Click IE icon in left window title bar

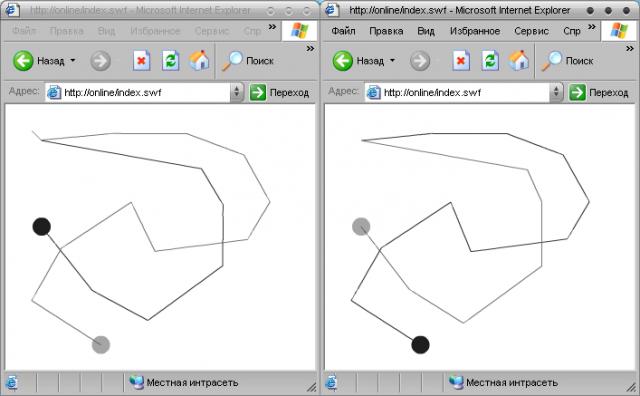(x=12, y=9)
